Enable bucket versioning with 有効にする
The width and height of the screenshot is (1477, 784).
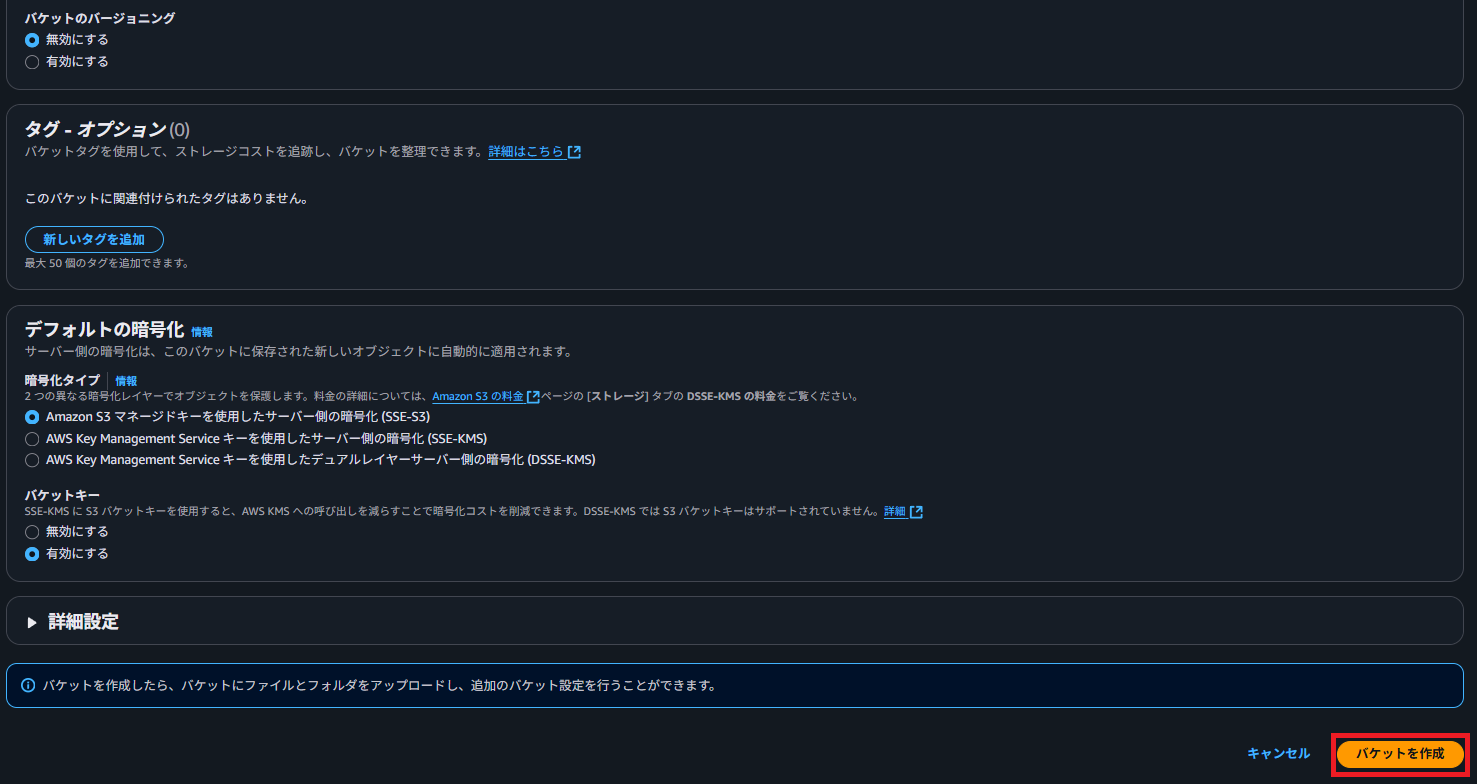click(x=31, y=61)
